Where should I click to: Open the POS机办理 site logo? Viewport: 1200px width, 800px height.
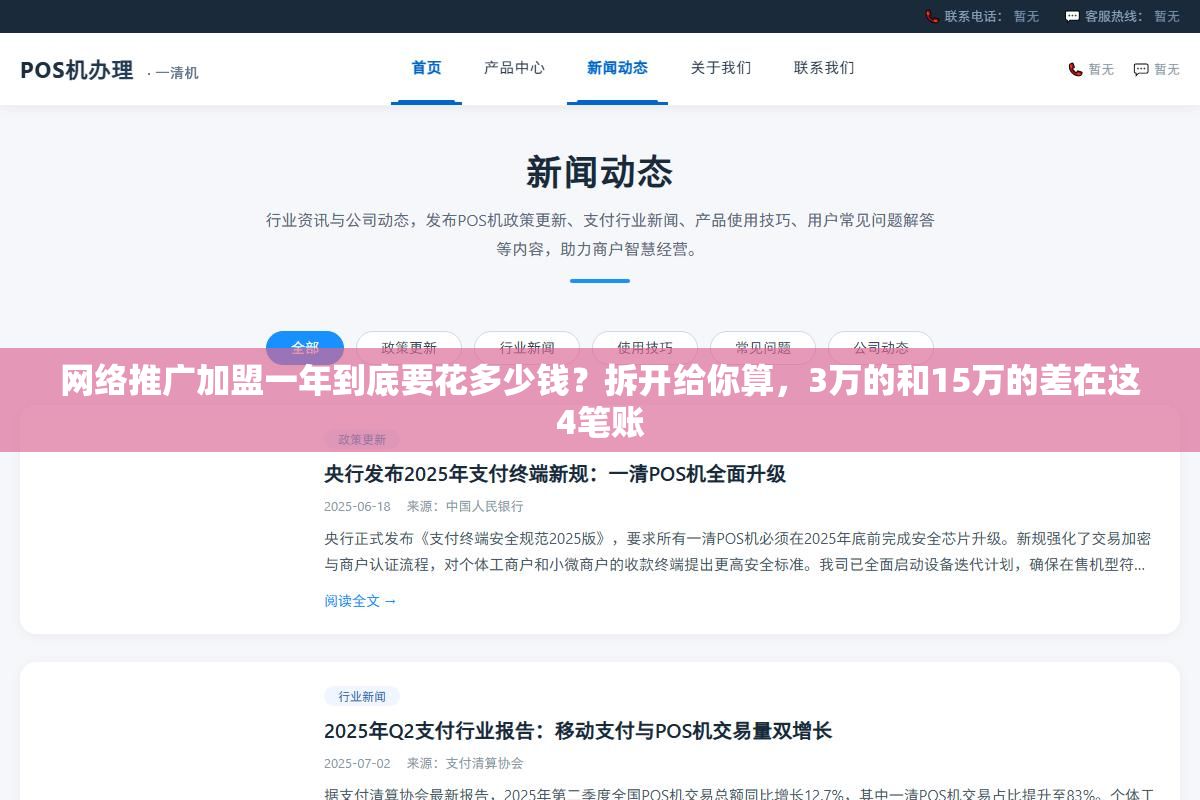point(77,70)
